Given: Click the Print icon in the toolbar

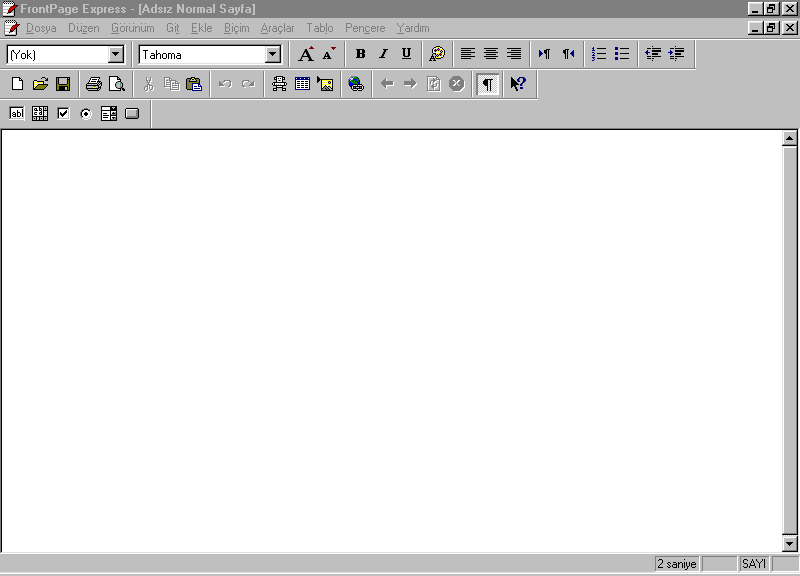Looking at the screenshot, I should pos(94,84).
